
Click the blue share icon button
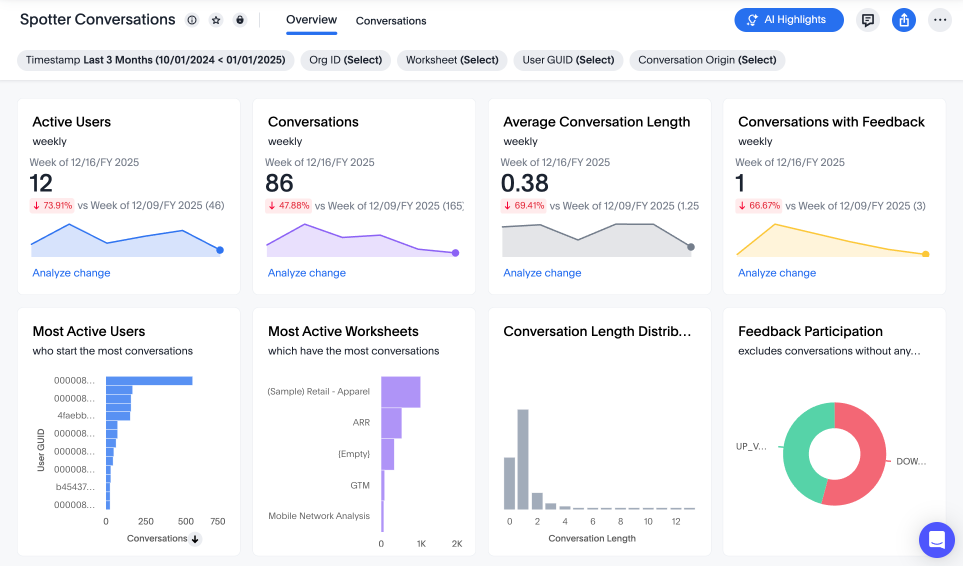tap(904, 20)
